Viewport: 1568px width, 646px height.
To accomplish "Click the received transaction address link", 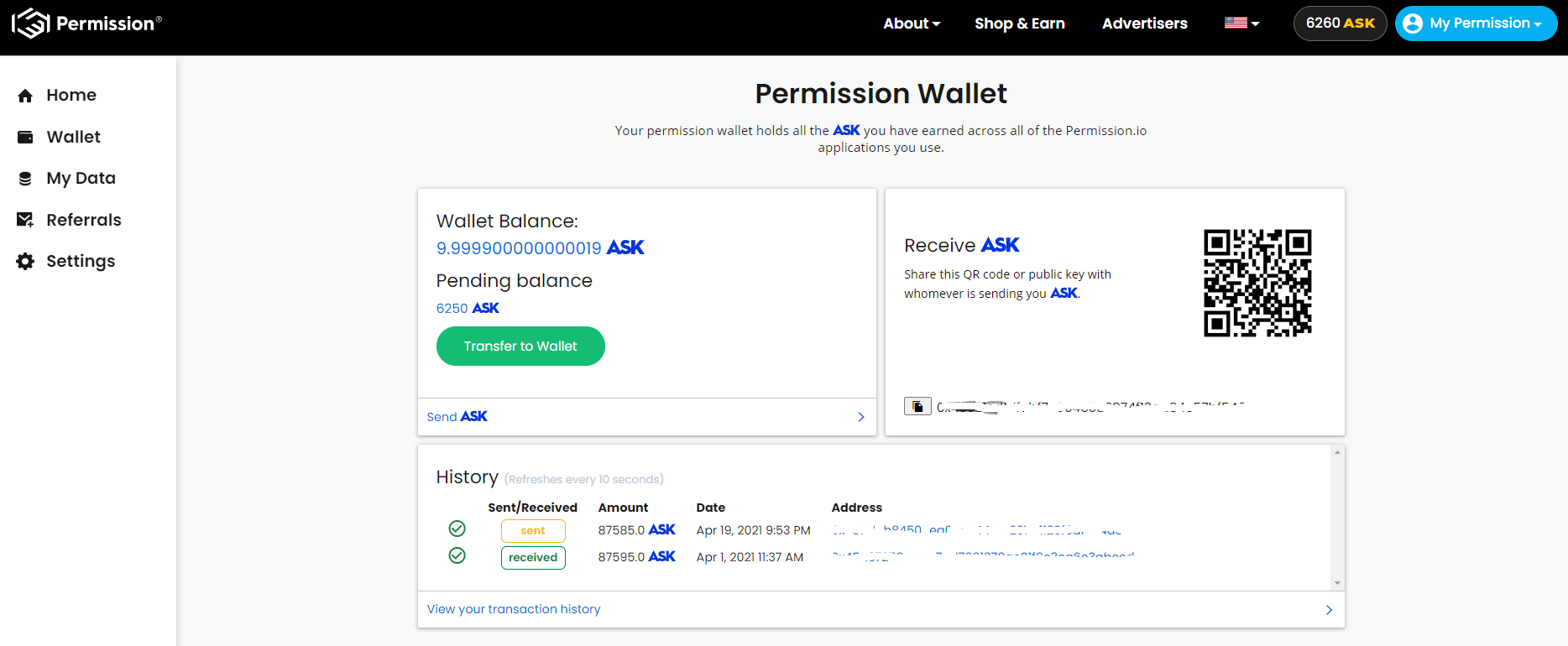I will (x=983, y=556).
